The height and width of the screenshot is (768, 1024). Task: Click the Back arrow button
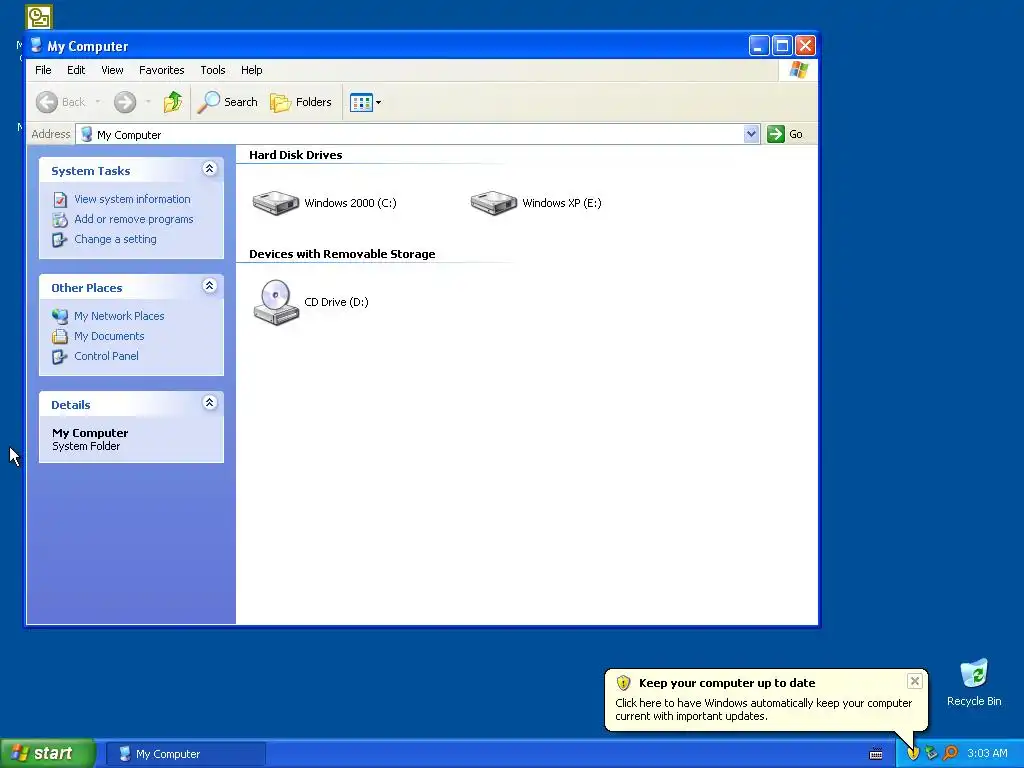click(47, 102)
